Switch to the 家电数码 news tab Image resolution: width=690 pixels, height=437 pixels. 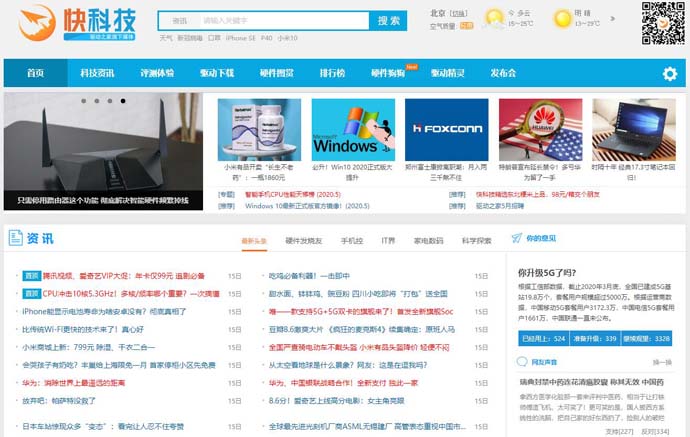428,241
